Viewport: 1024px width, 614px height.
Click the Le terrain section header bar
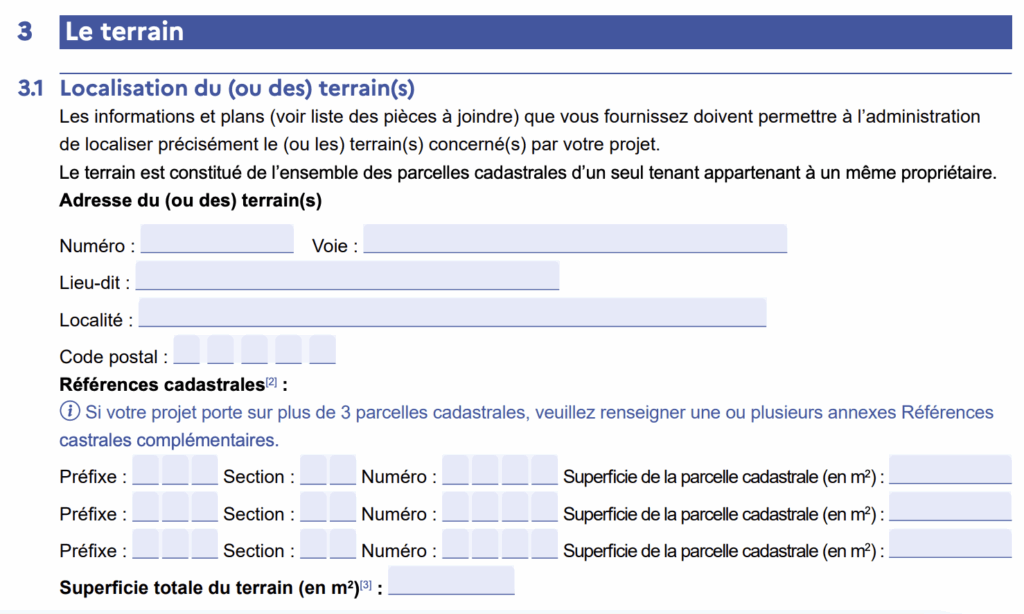[x=536, y=32]
